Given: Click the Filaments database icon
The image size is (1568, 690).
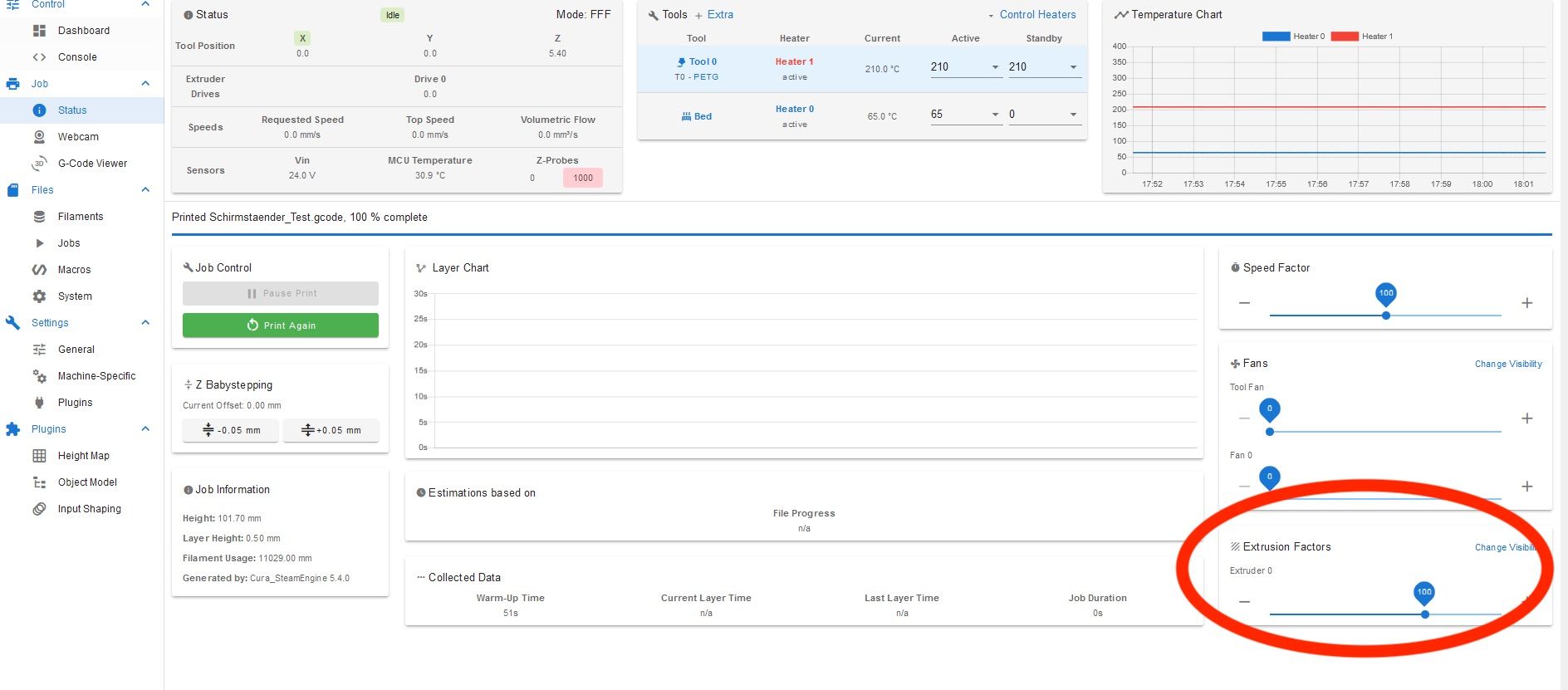Looking at the screenshot, I should [39, 217].
